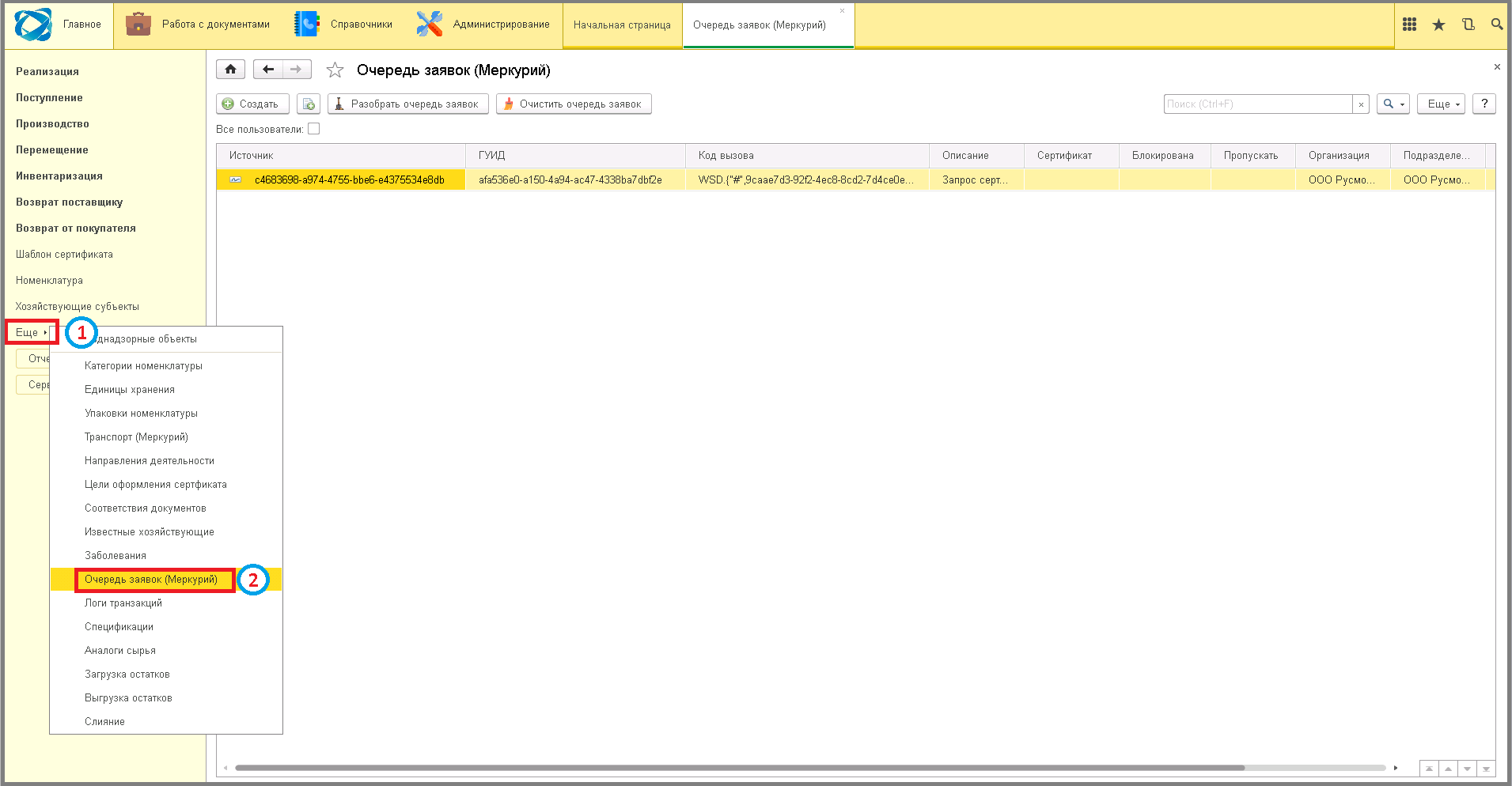Add page to favorites with the star

(335, 70)
